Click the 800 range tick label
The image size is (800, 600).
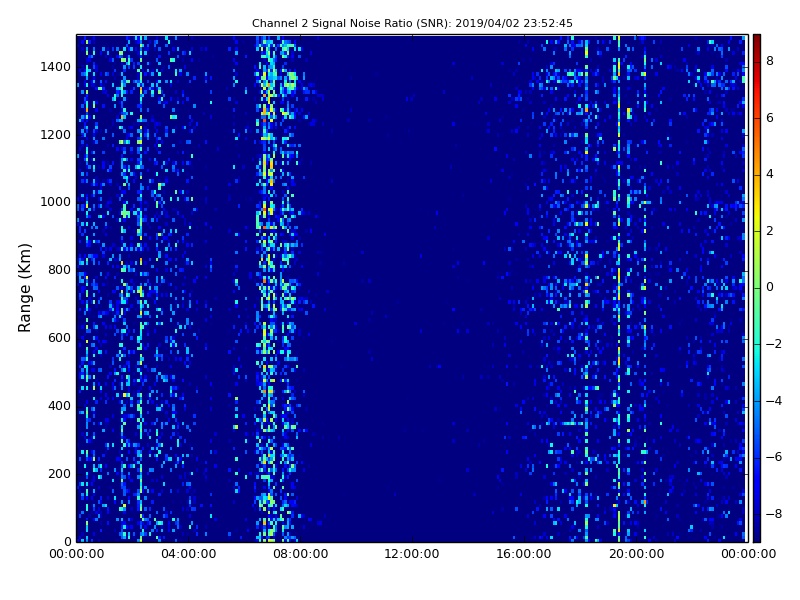59,270
